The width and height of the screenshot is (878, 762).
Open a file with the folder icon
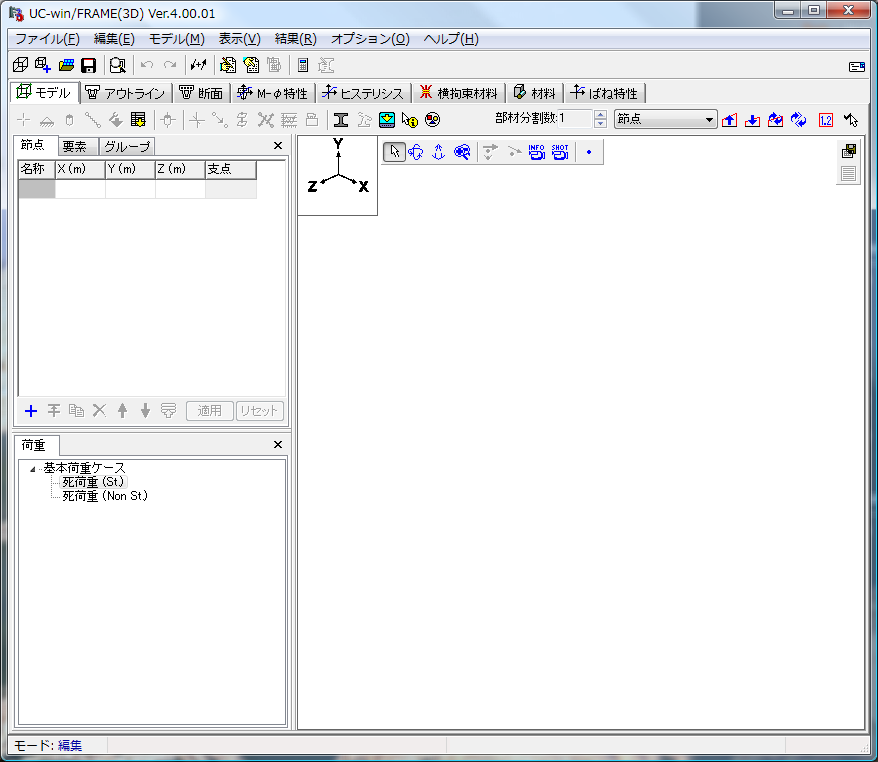(66, 66)
